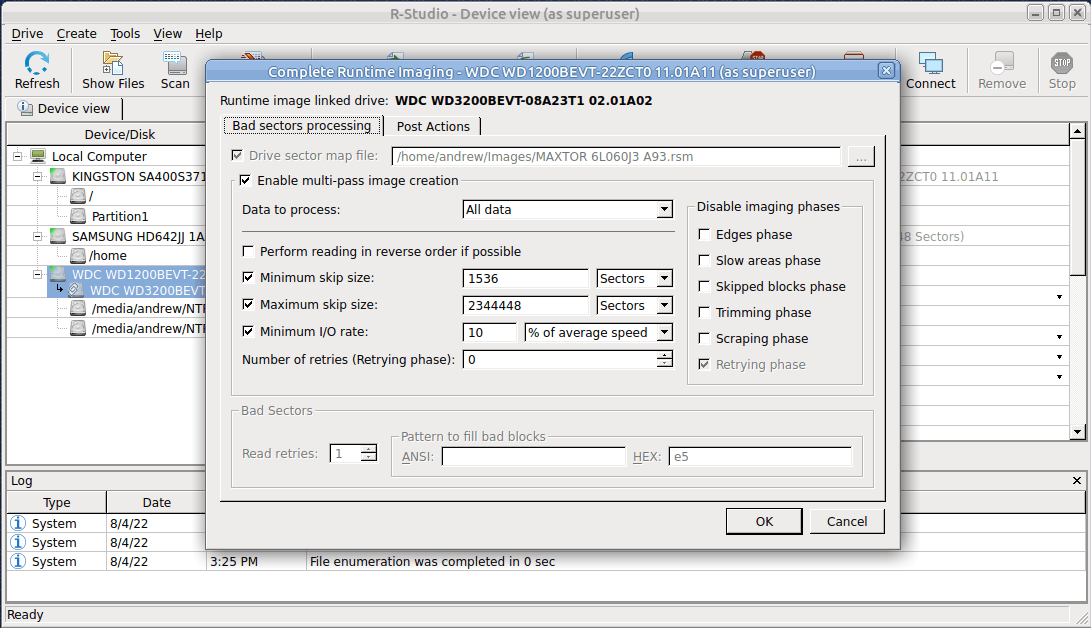Switch to the Post Actions tab
The width and height of the screenshot is (1091, 628).
tap(433, 126)
